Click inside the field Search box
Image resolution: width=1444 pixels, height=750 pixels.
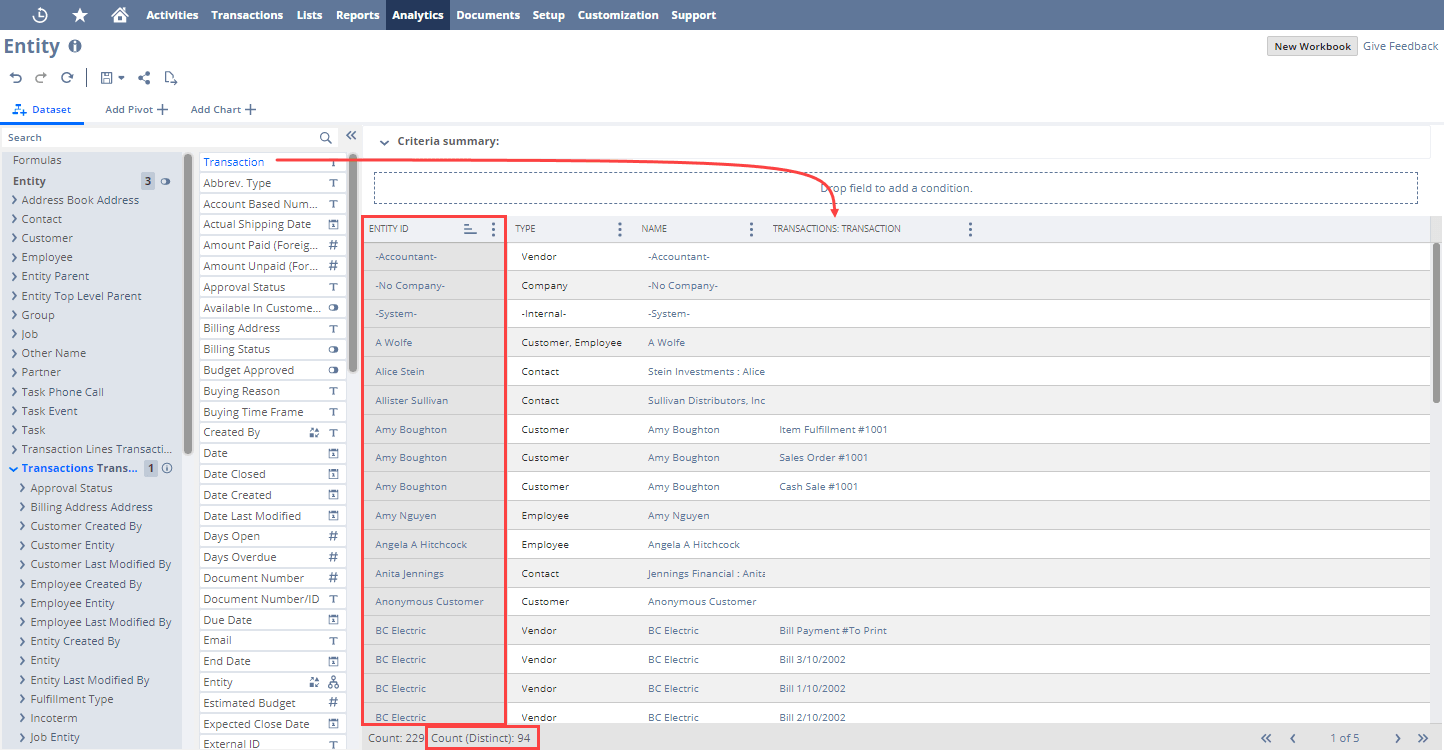pos(160,138)
